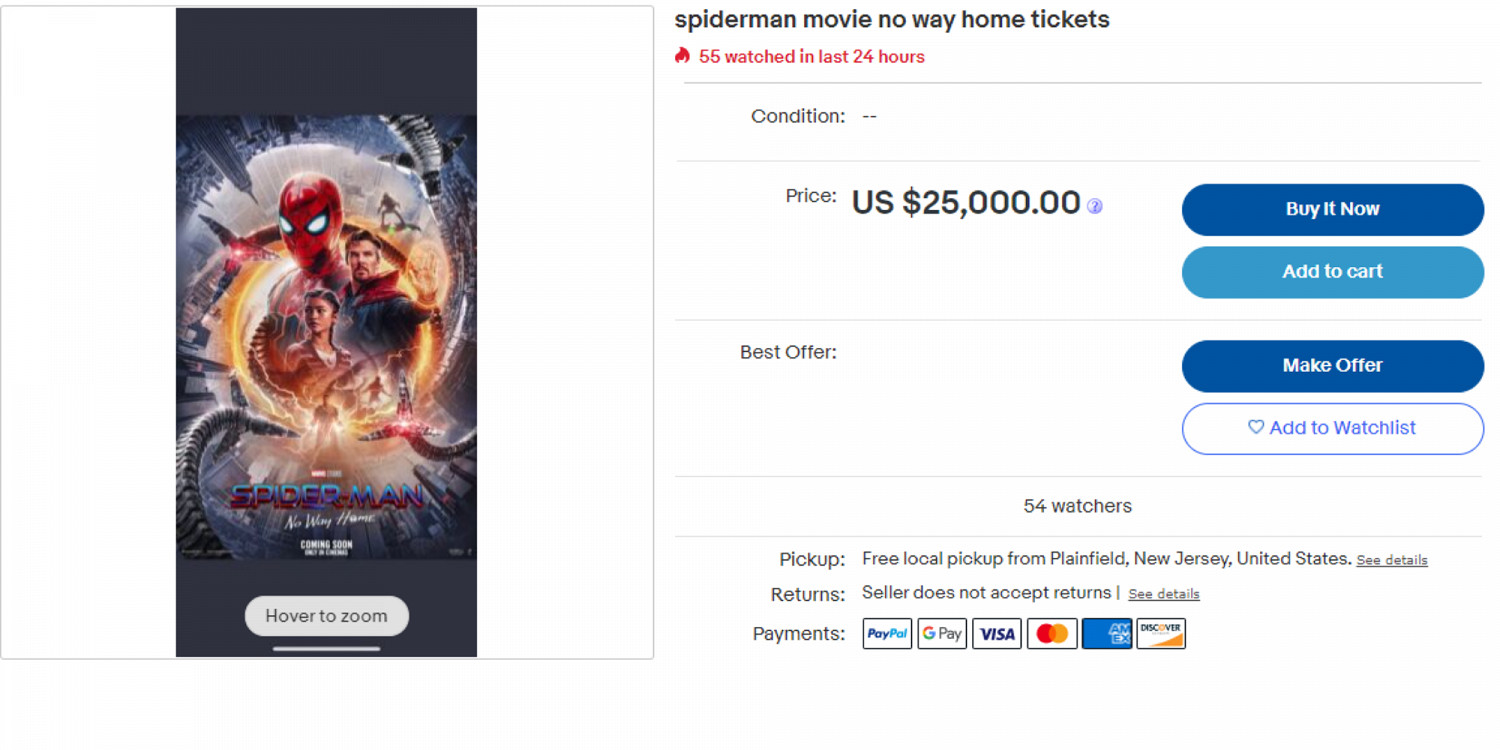The image size is (1500, 750).
Task: Click the Hover to zoom pill
Action: coord(326,616)
